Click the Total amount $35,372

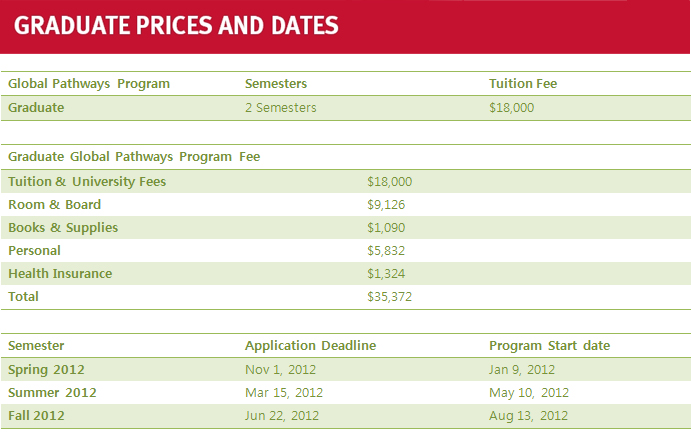point(390,297)
